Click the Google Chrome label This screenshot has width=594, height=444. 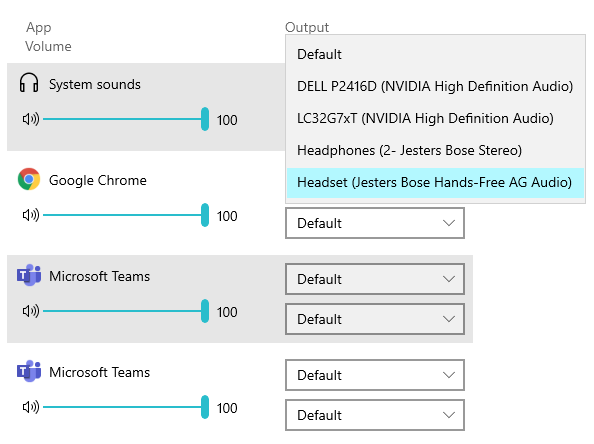coord(98,180)
